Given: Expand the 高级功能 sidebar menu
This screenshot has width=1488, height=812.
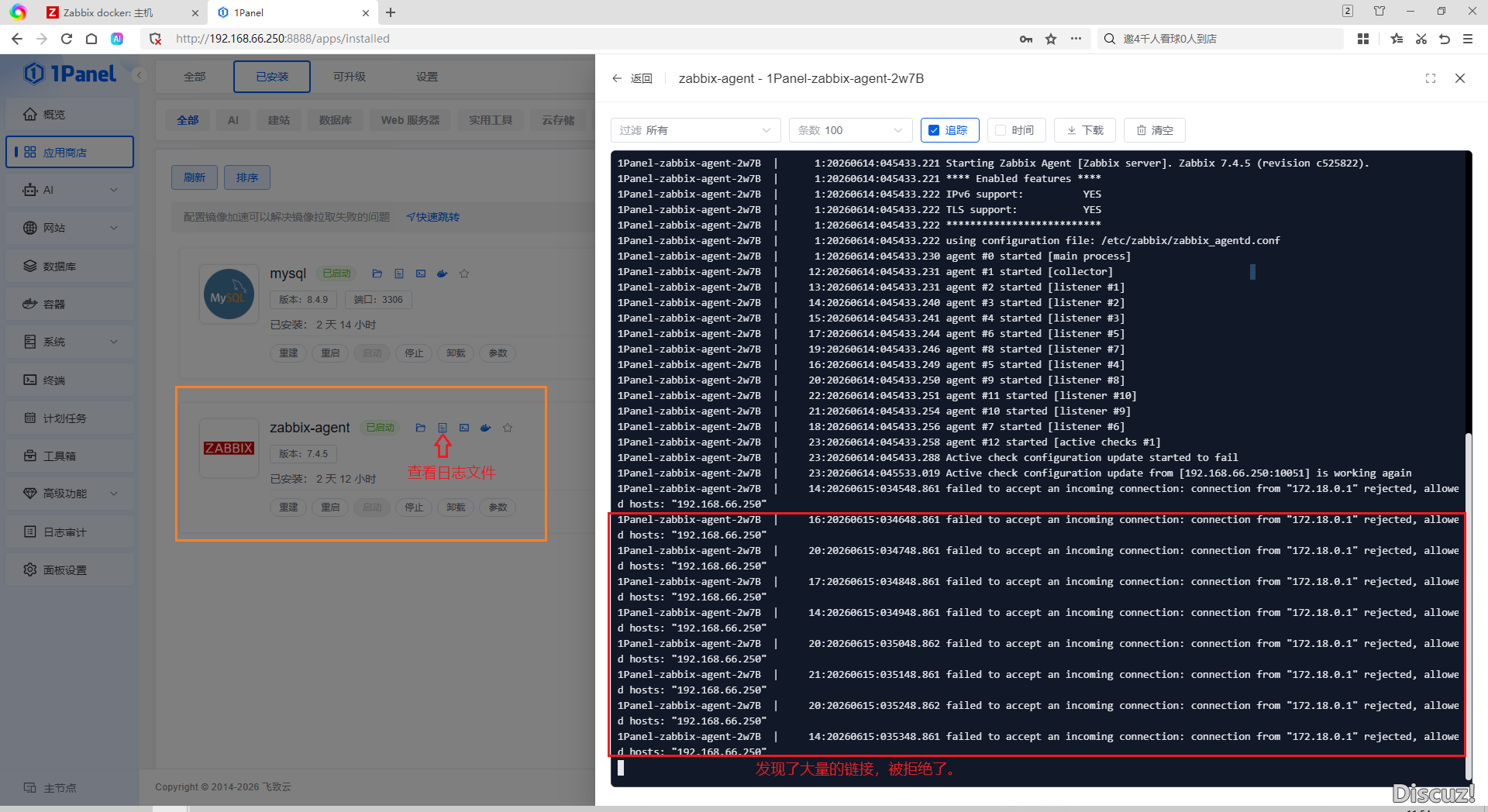Looking at the screenshot, I should (x=71, y=494).
